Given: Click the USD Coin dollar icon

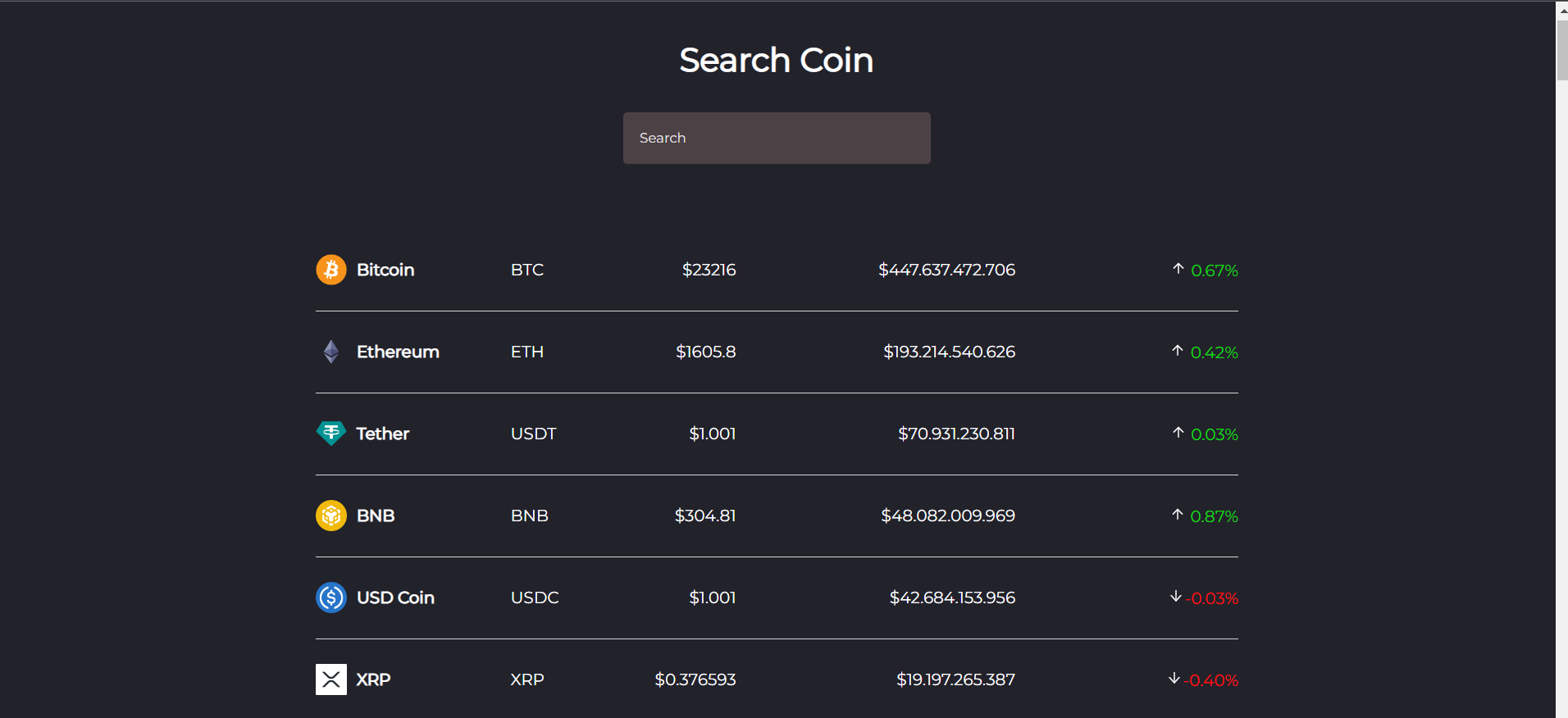Looking at the screenshot, I should tap(330, 598).
